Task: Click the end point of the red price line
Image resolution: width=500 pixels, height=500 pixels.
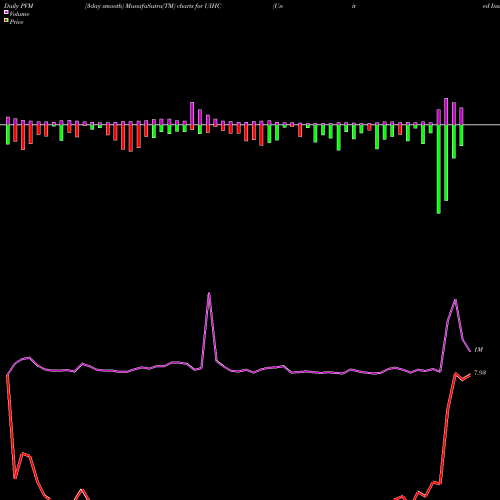Action: click(x=470, y=375)
